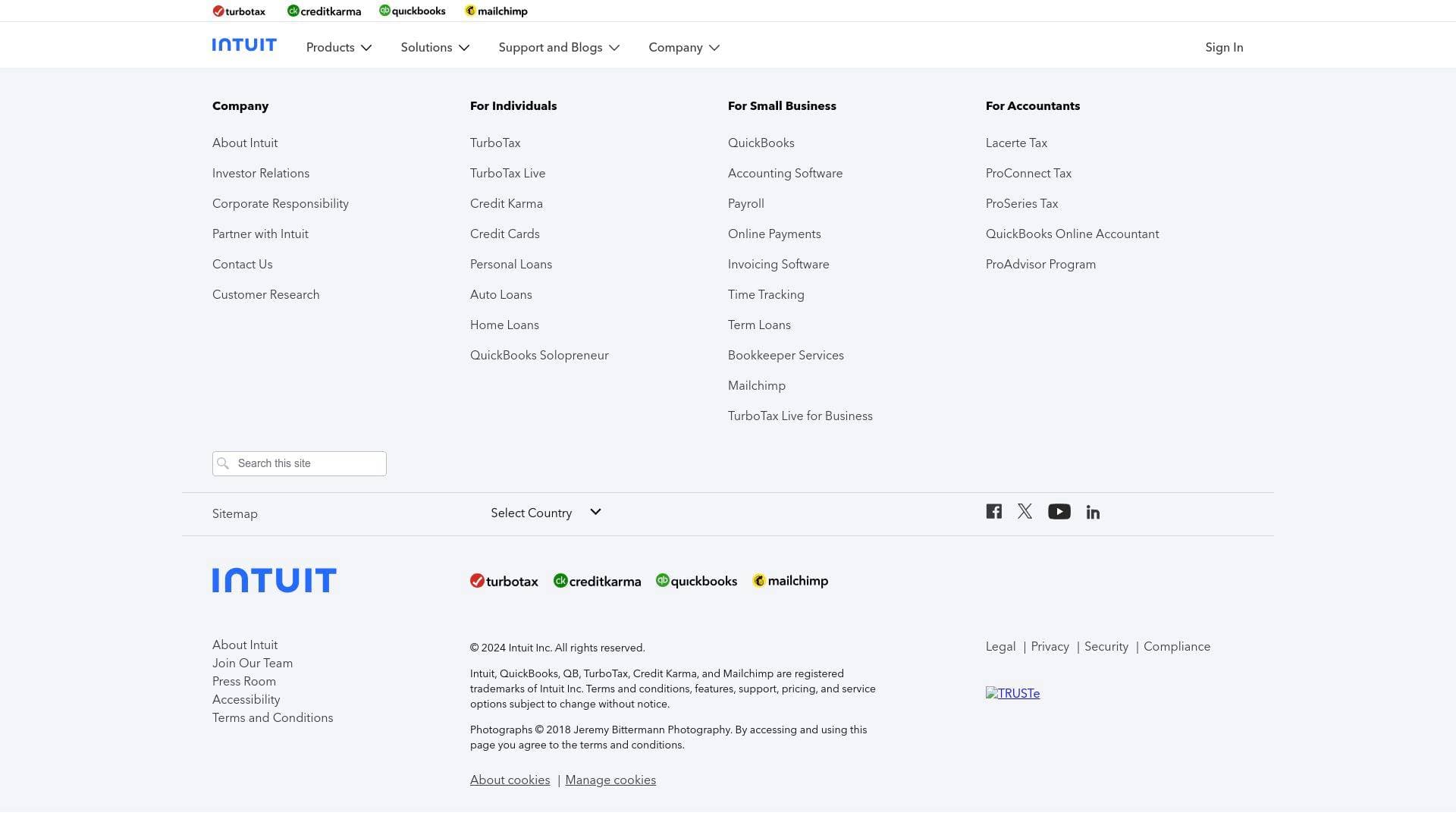Image resolution: width=1456 pixels, height=819 pixels.
Task: Click the Search this site field
Action: 299,463
